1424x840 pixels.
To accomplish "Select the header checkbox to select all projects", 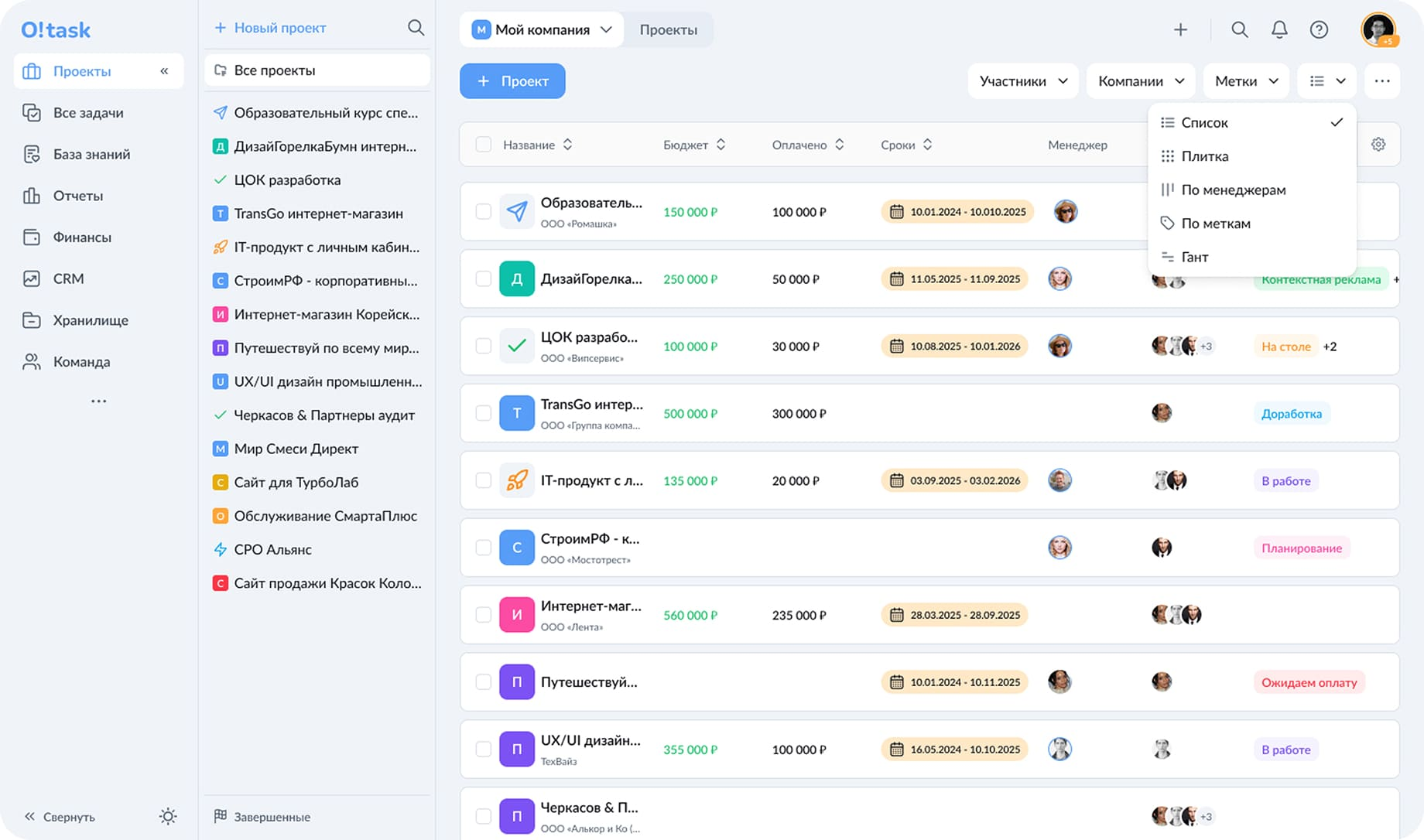I will (x=483, y=145).
